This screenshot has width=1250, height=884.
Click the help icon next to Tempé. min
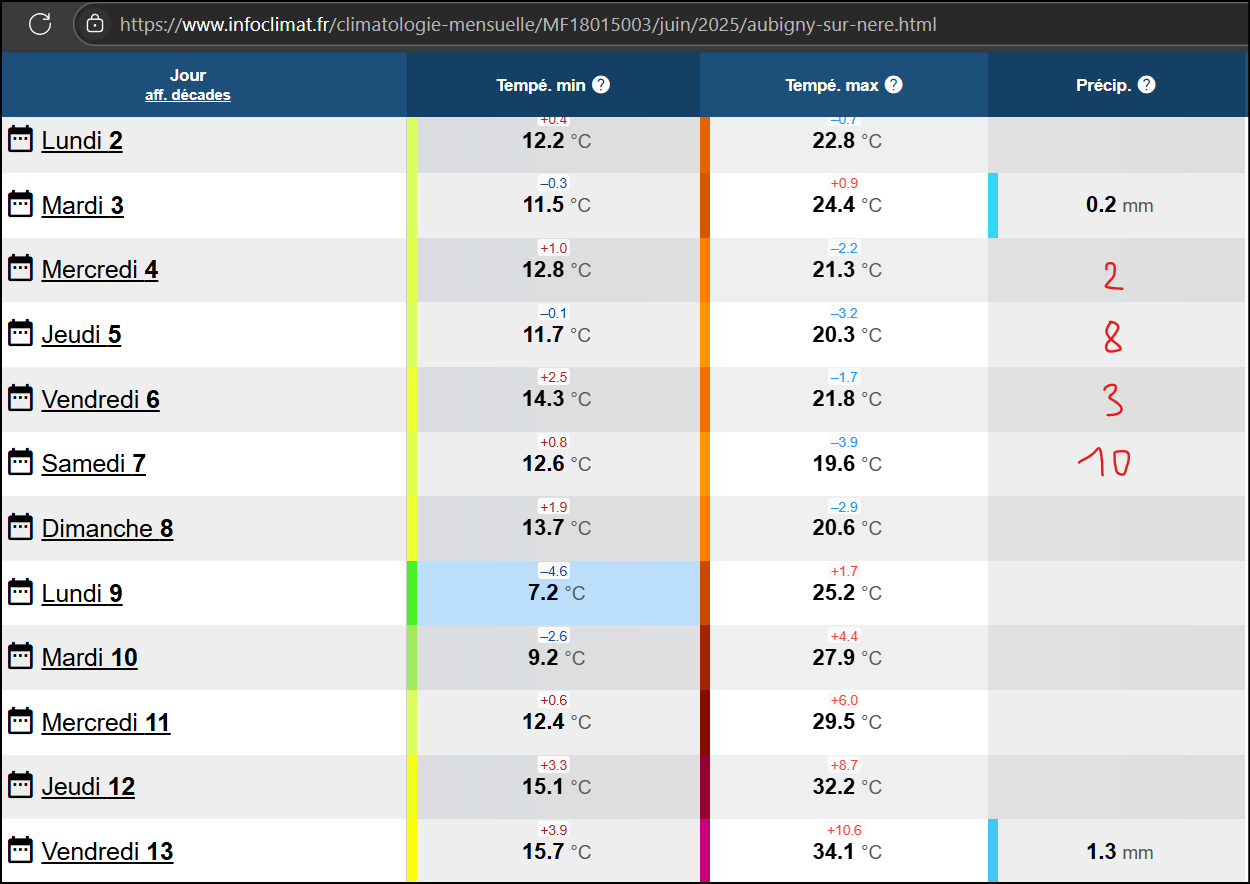pos(601,85)
